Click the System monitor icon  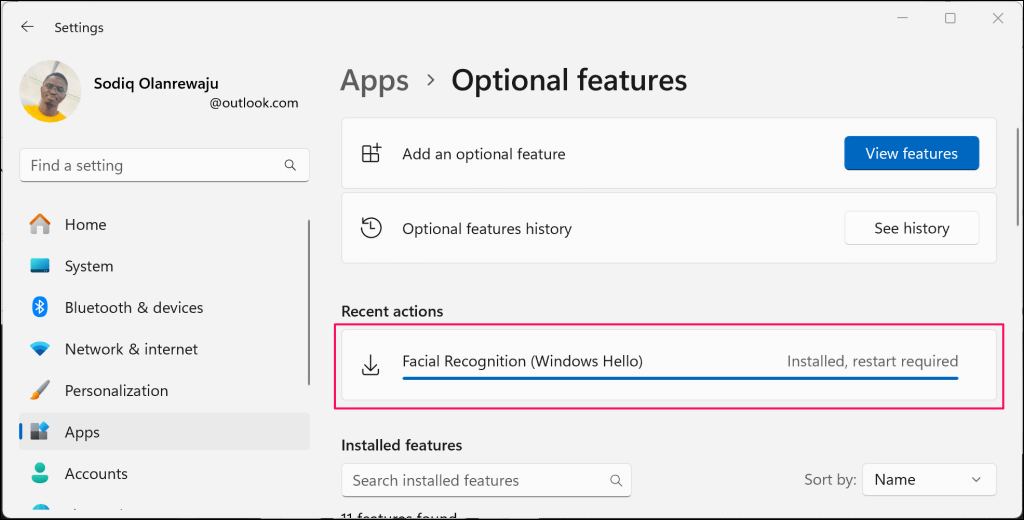click(x=40, y=266)
